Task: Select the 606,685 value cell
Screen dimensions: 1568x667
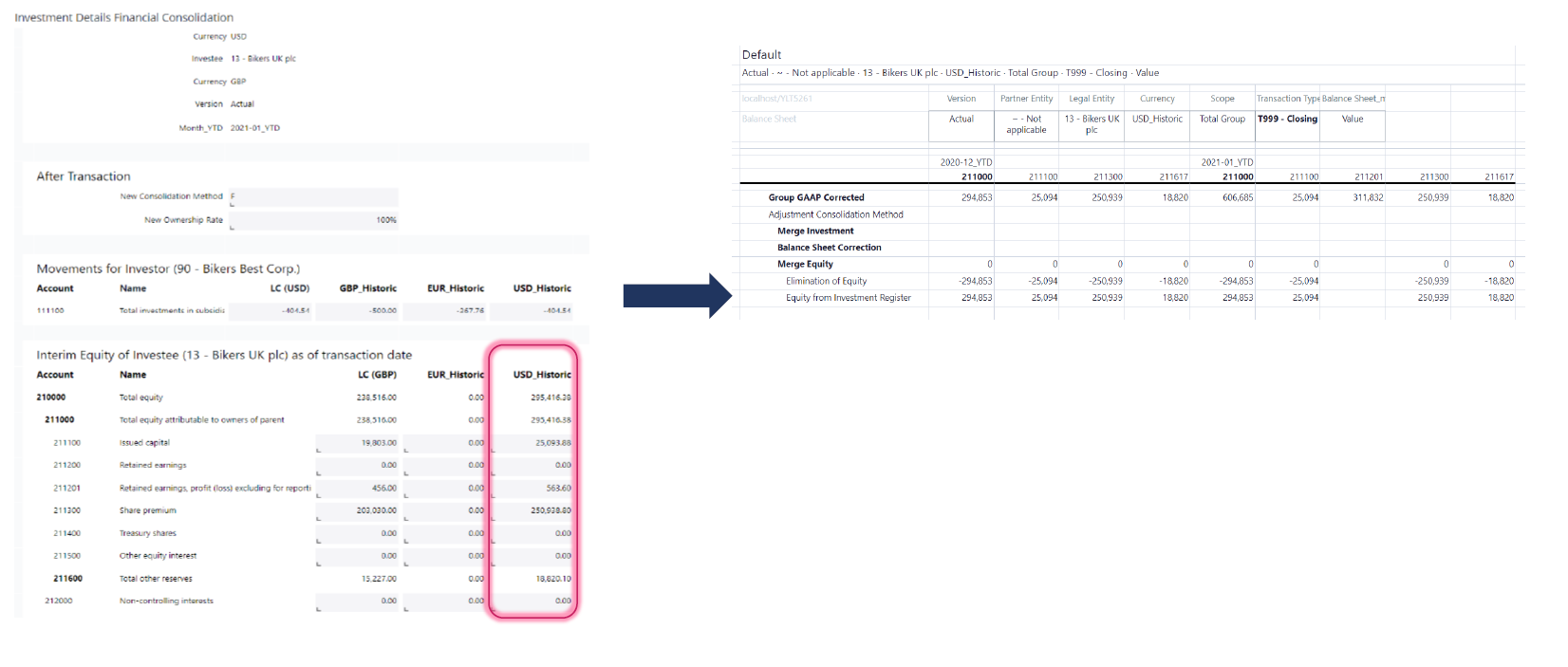Action: 1237,198
